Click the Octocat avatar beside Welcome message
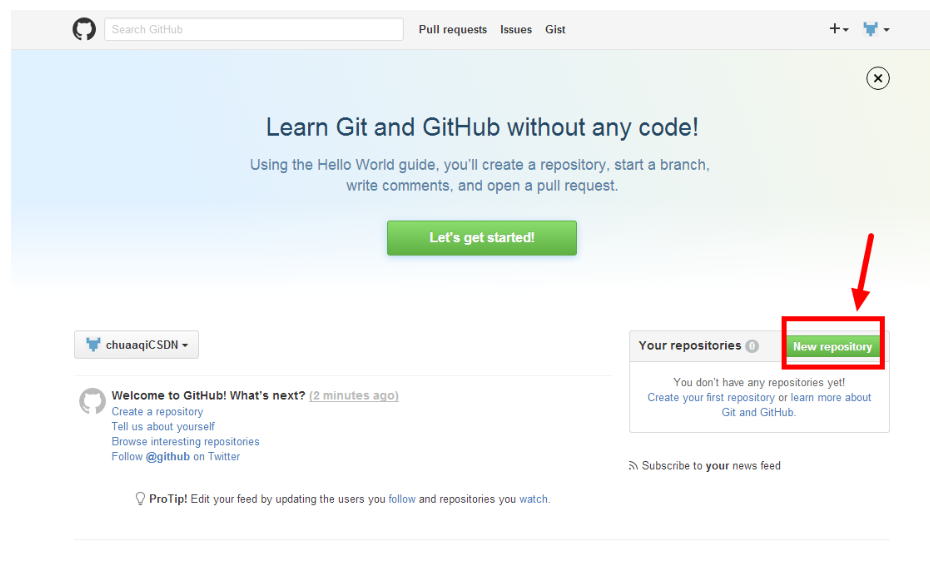The width and height of the screenshot is (930, 568). coord(93,401)
